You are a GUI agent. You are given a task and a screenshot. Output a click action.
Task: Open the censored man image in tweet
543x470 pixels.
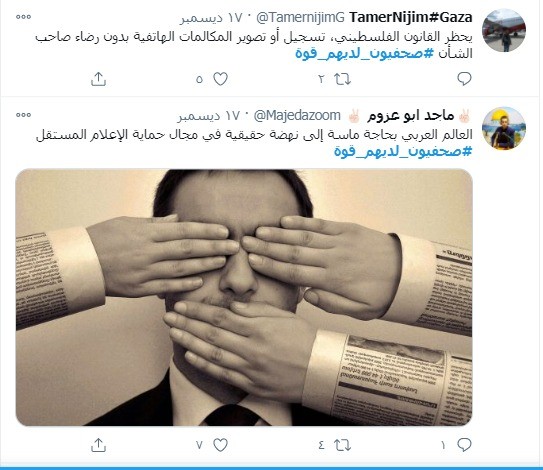pyautogui.click(x=244, y=298)
